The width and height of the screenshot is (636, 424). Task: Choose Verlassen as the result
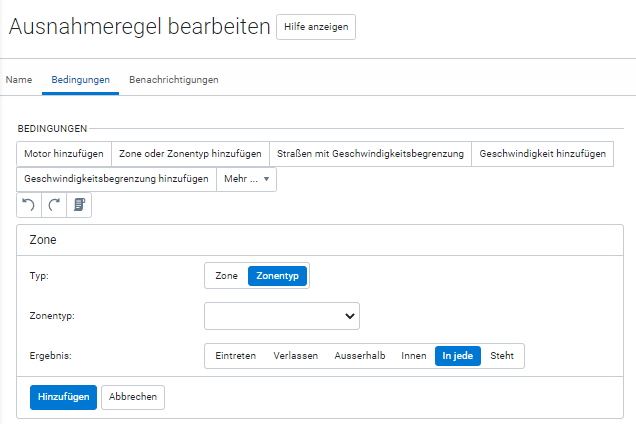click(x=296, y=356)
